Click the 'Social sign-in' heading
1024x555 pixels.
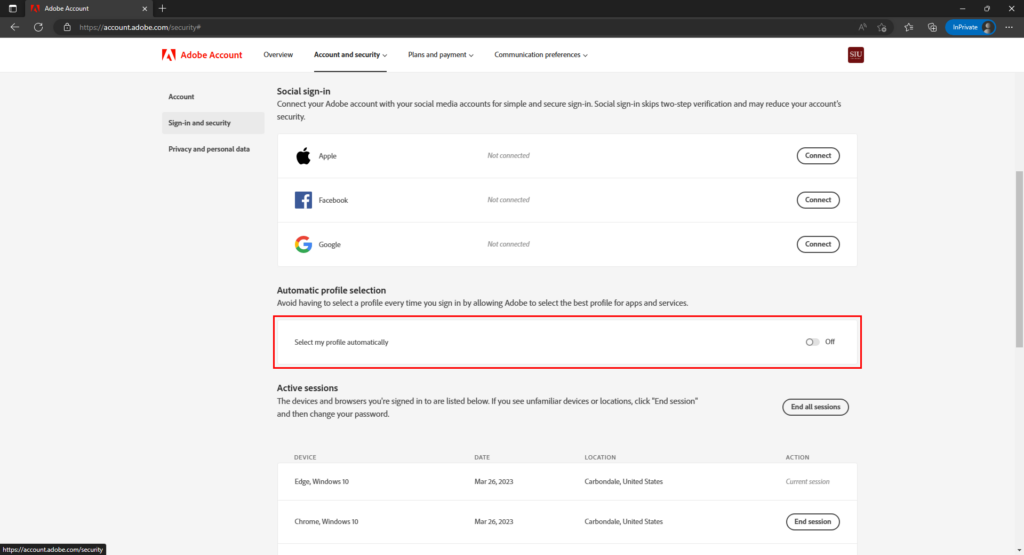pos(304,91)
